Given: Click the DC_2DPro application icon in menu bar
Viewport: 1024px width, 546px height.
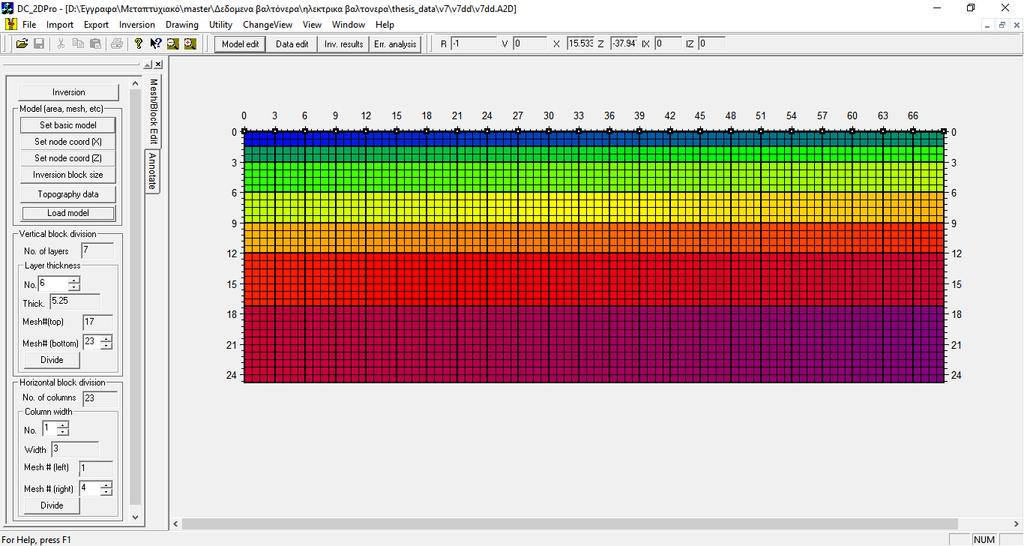Looking at the screenshot, I should coord(11,24).
